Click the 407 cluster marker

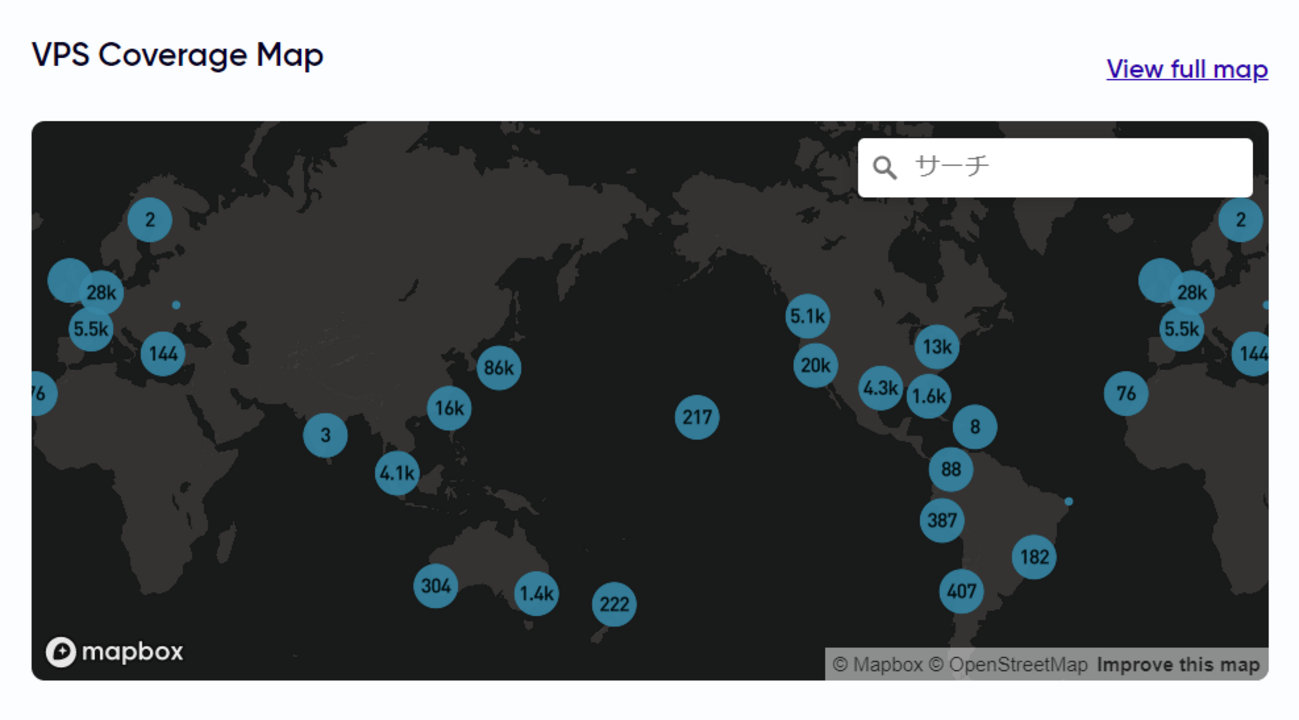[961, 591]
